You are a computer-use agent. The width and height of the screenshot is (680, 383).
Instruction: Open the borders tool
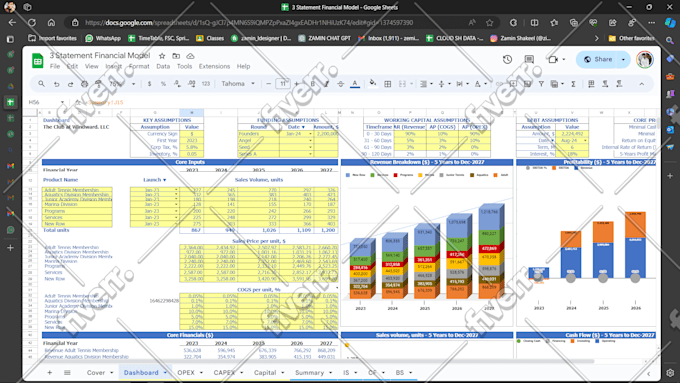click(388, 84)
